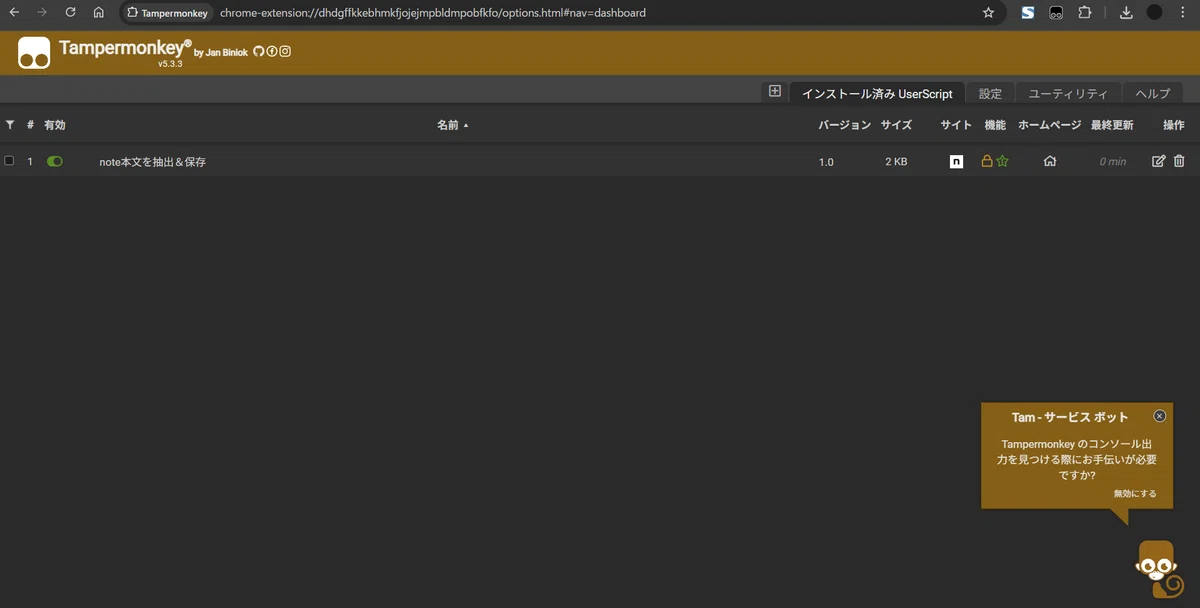
Task: Click the 2 KB size value
Action: pos(896,161)
